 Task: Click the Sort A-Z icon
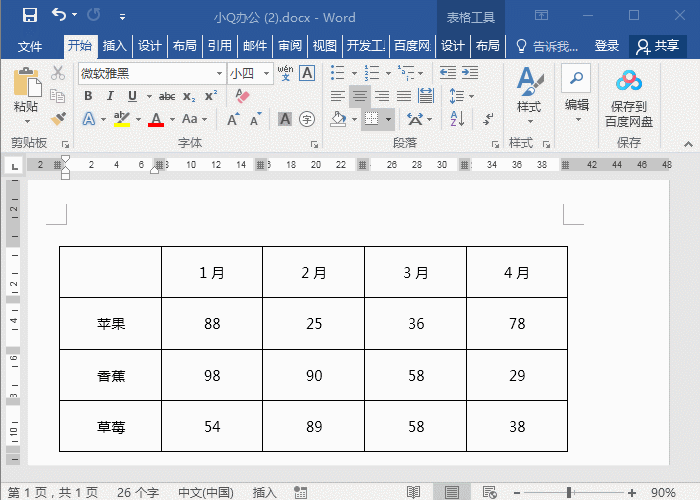coord(457,119)
